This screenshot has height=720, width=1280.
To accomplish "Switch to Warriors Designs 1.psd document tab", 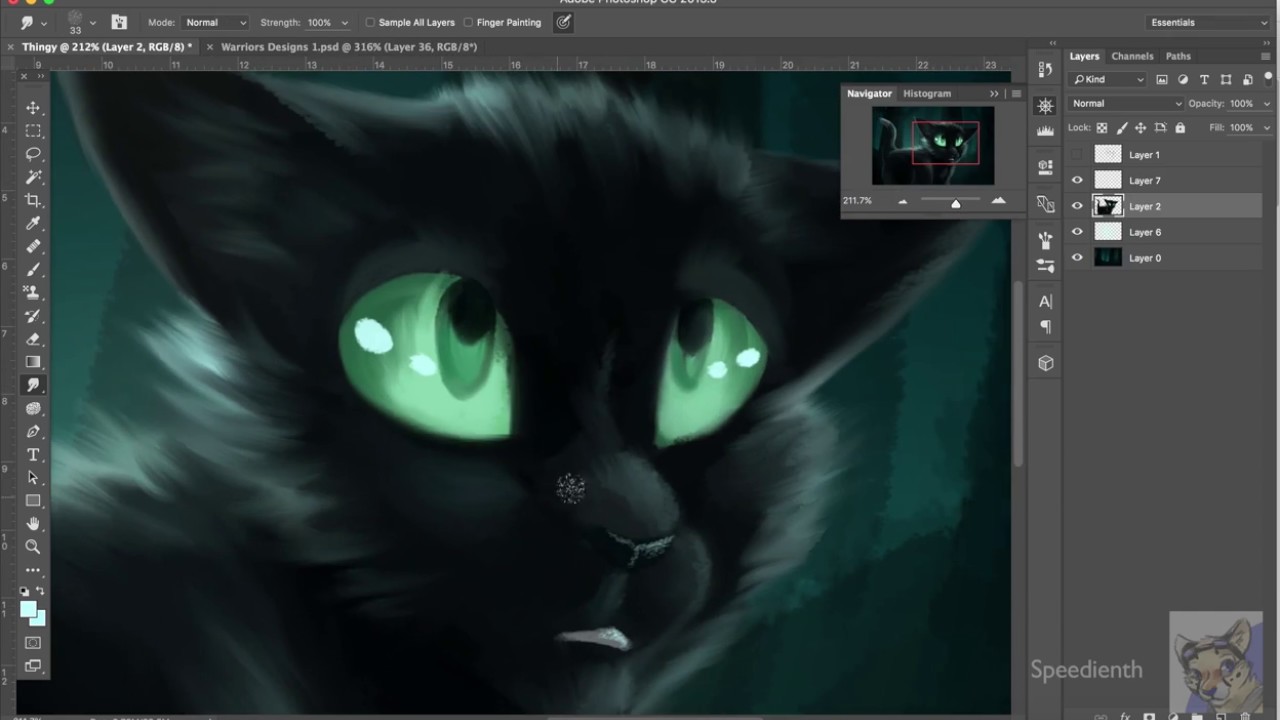I will click(349, 47).
